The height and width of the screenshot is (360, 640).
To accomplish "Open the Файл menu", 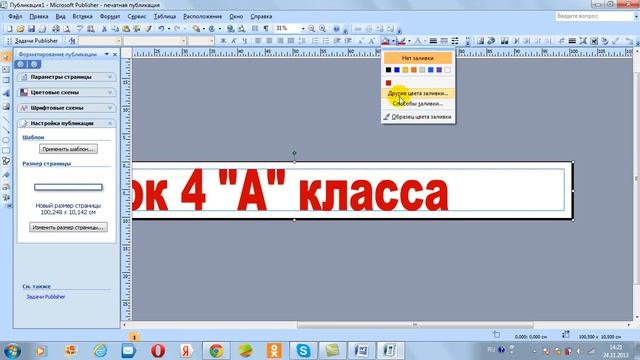I will pyautogui.click(x=15, y=16).
